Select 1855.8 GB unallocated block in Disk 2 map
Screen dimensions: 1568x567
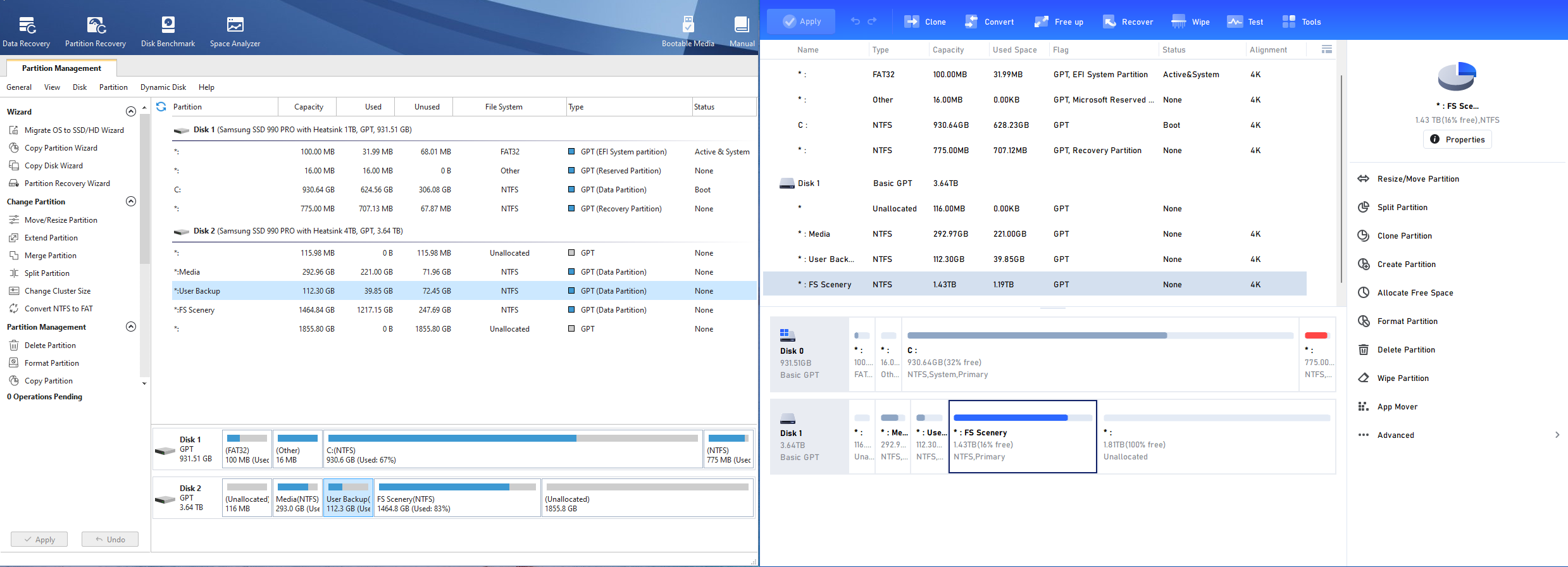[647, 498]
